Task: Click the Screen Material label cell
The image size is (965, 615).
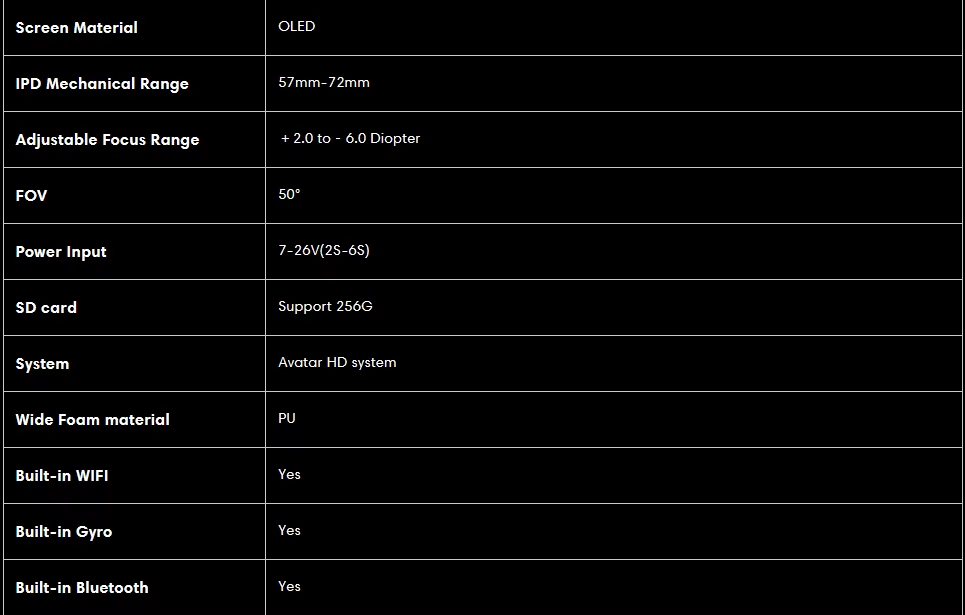Action: point(134,28)
